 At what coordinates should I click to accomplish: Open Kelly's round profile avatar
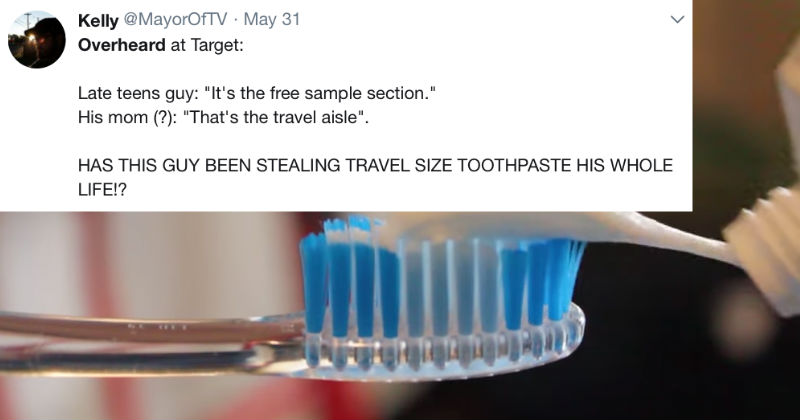coord(37,39)
